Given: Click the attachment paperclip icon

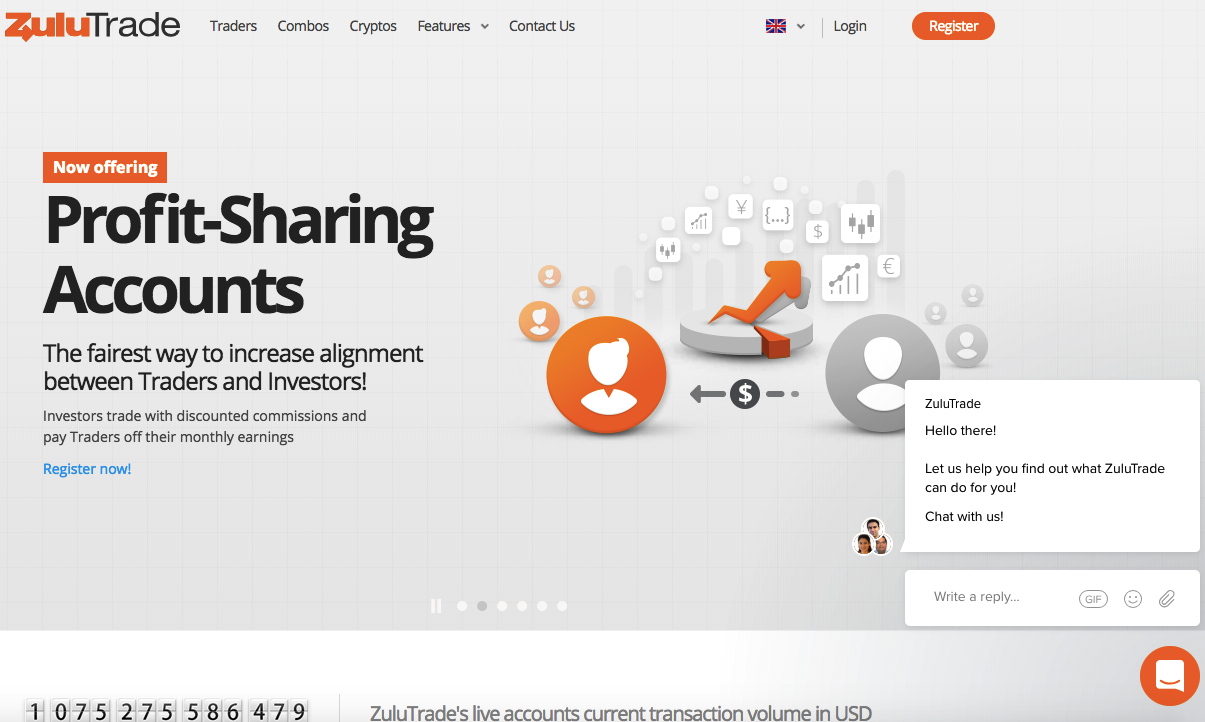Looking at the screenshot, I should [x=1166, y=599].
